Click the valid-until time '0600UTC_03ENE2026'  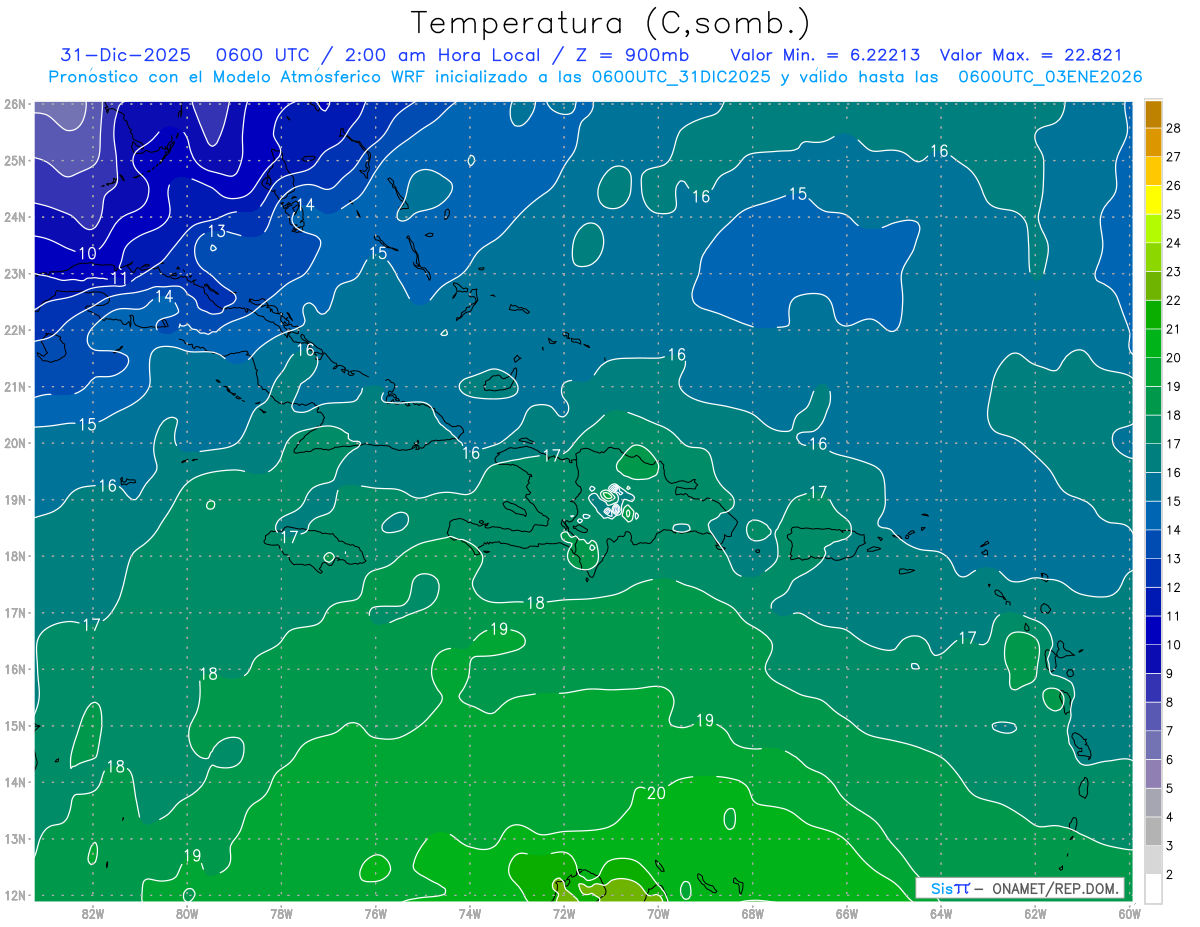(x=1050, y=77)
